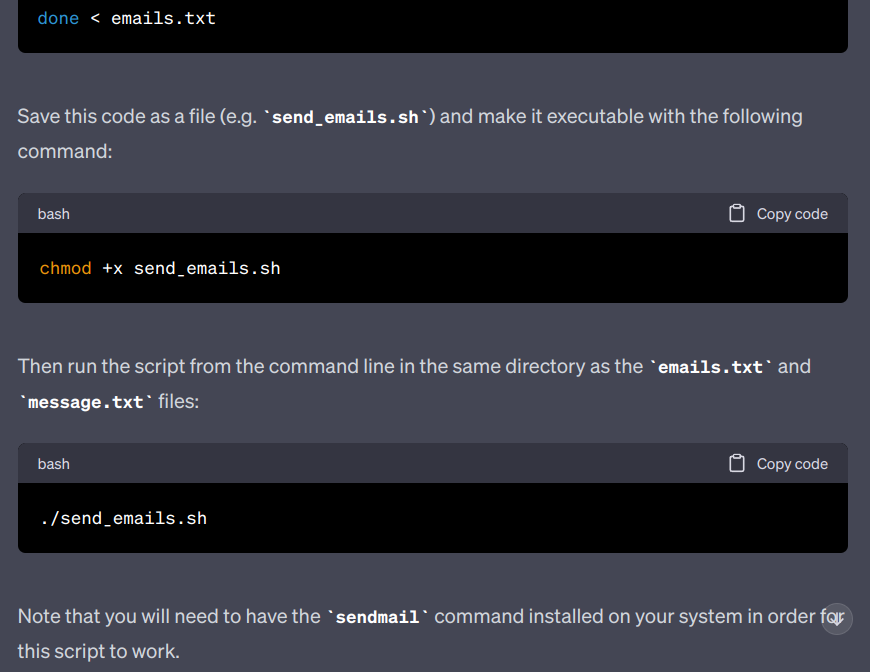This screenshot has width=870, height=672.
Task: Click "send_emails.sh" argument in the chmod command
Action: tap(207, 268)
